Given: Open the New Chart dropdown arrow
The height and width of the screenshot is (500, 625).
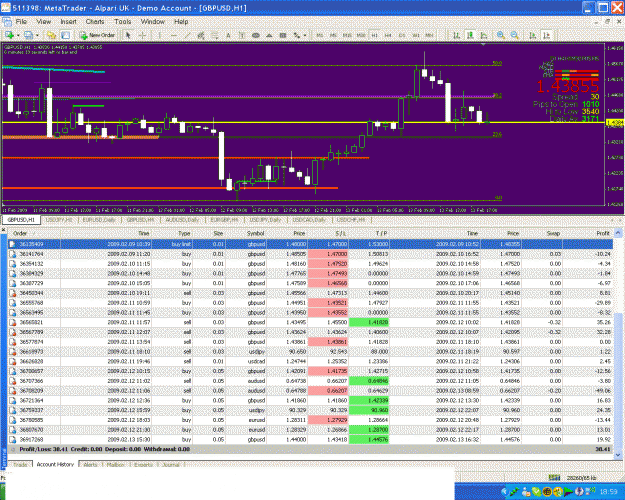Looking at the screenshot, I should [18, 35].
